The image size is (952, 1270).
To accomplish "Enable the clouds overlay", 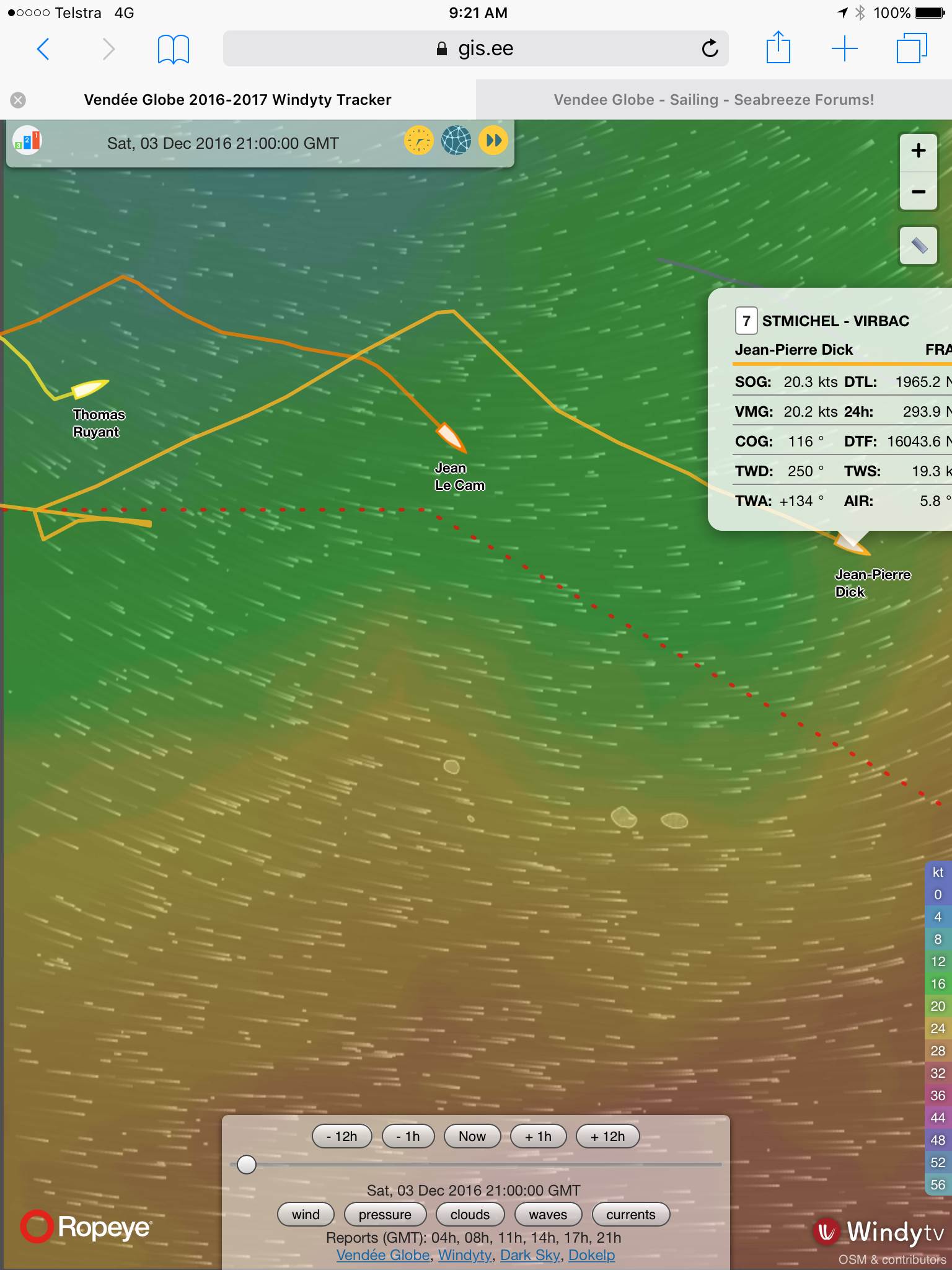I will tap(470, 1214).
